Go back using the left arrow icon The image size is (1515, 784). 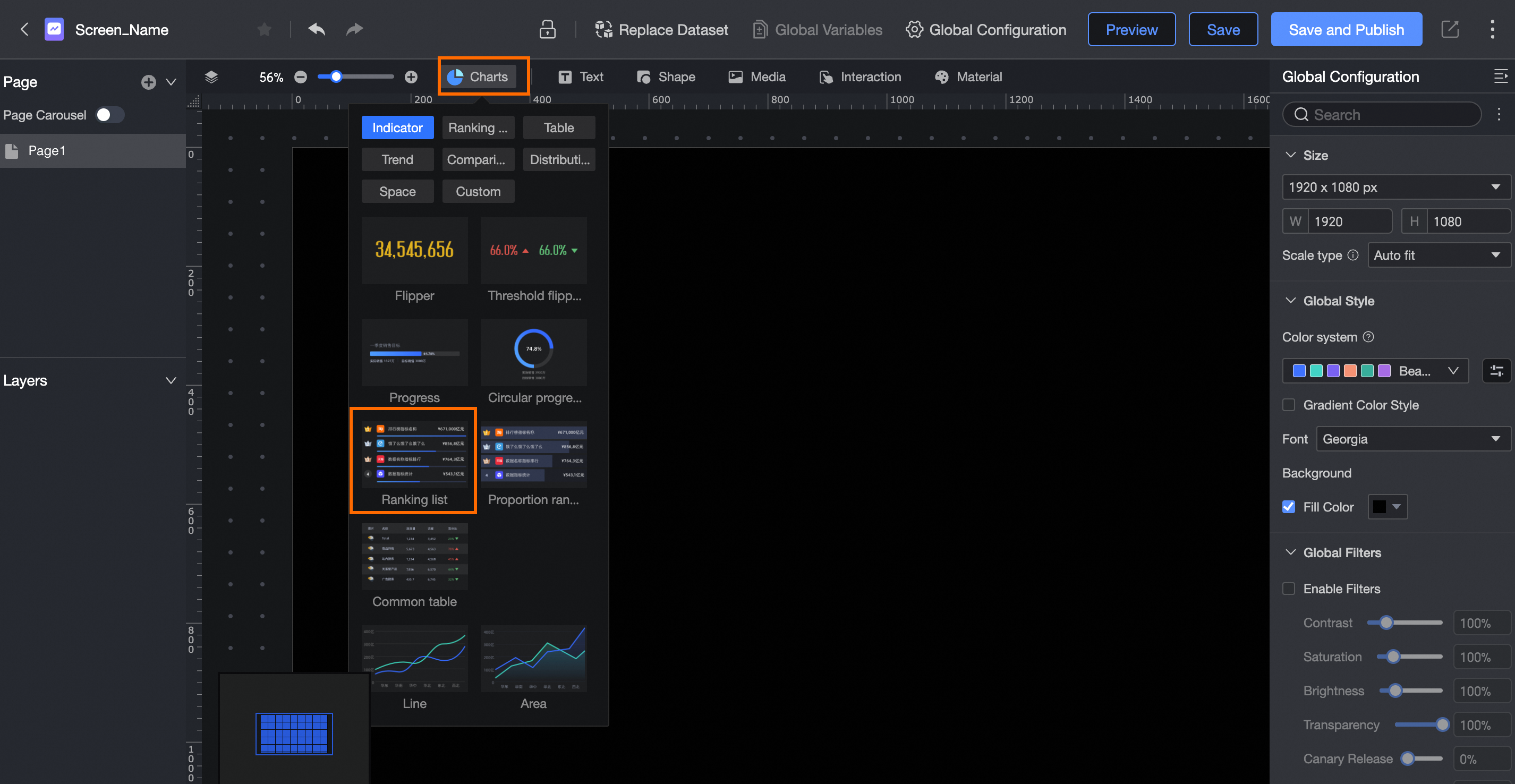coord(24,29)
